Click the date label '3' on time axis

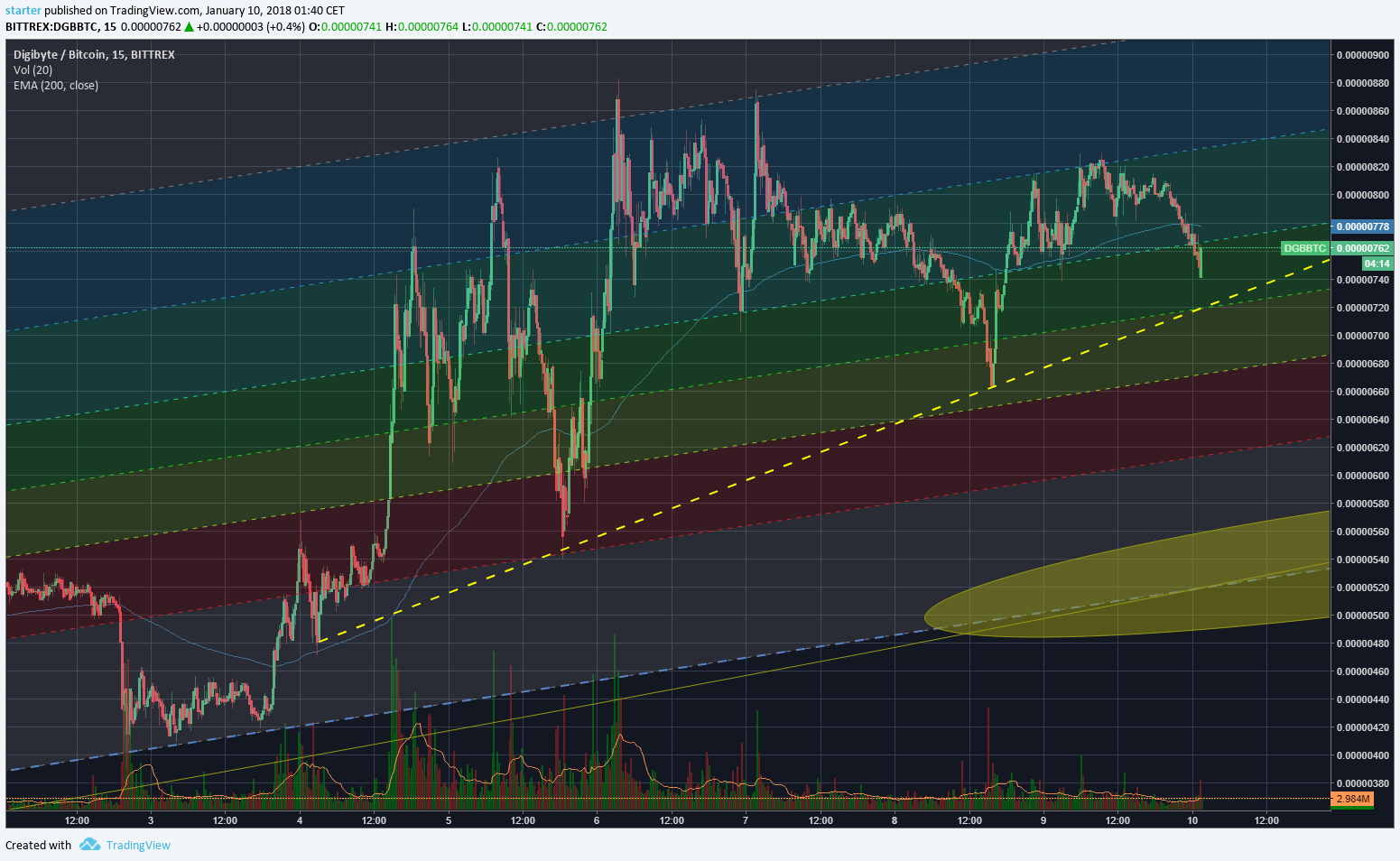click(x=151, y=820)
